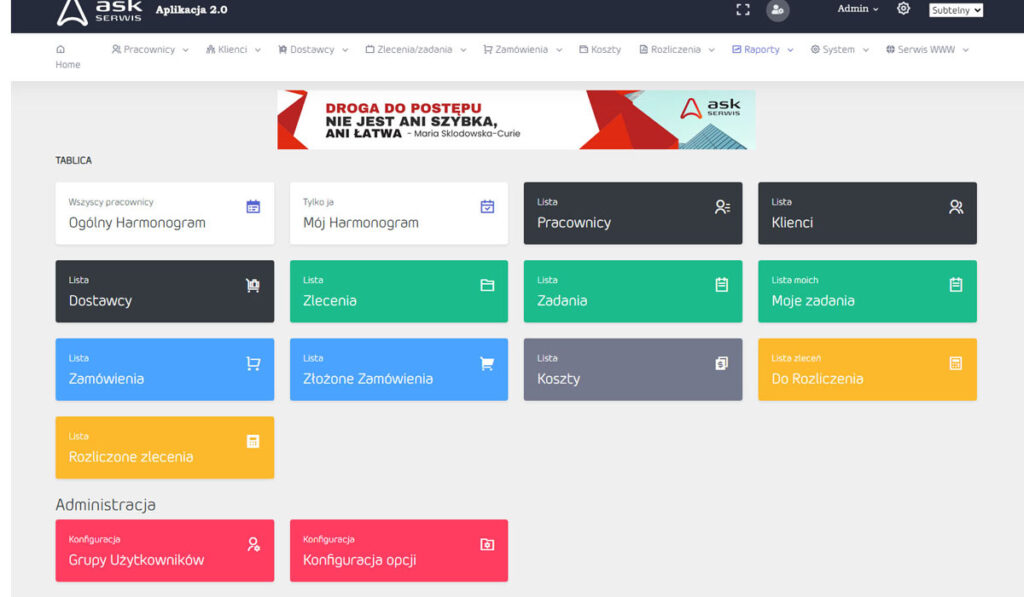This screenshot has height=597, width=1024.
Task: Click the shopping cart icon on Zamówienia tile
Action: tap(253, 363)
